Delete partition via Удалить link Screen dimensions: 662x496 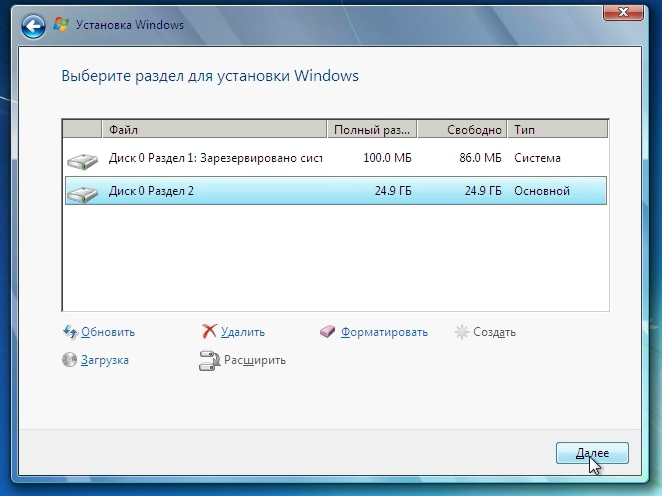[243, 332]
